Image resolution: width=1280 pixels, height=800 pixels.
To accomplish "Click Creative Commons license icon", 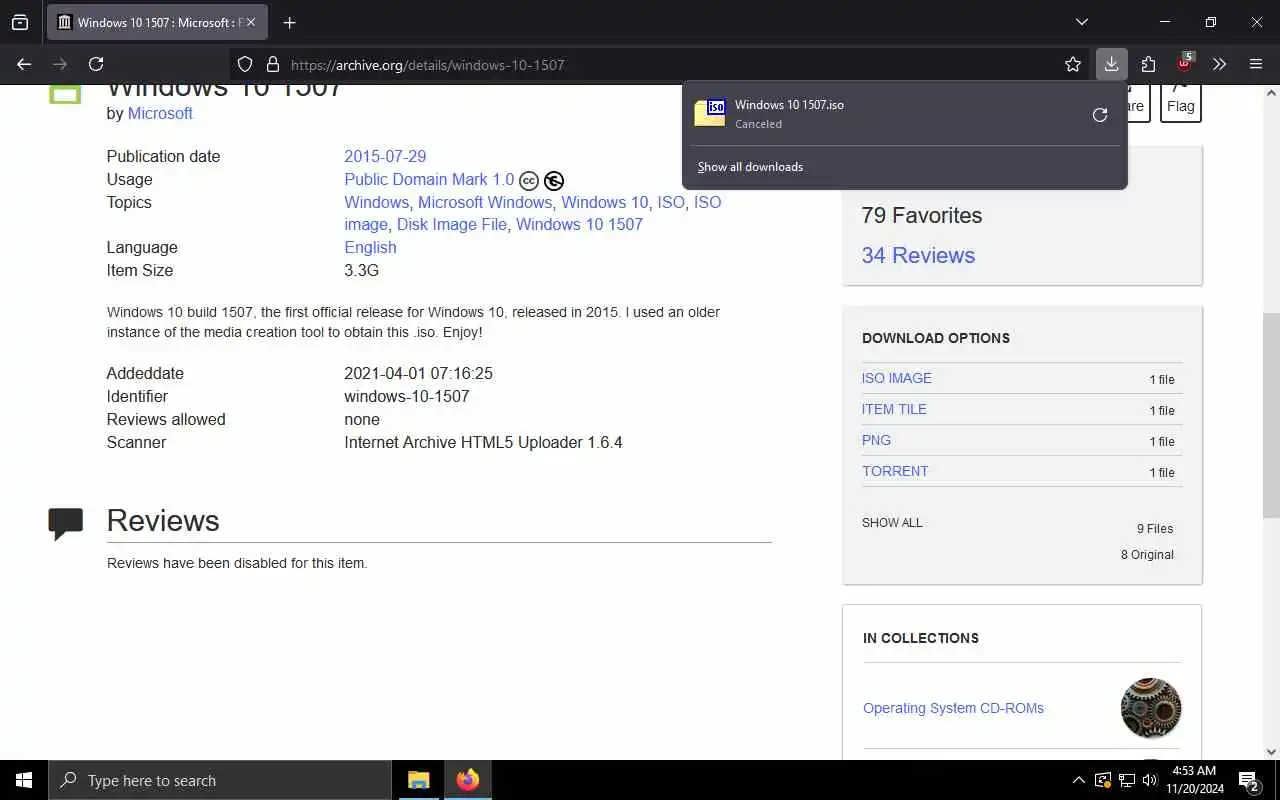I will click(529, 181).
